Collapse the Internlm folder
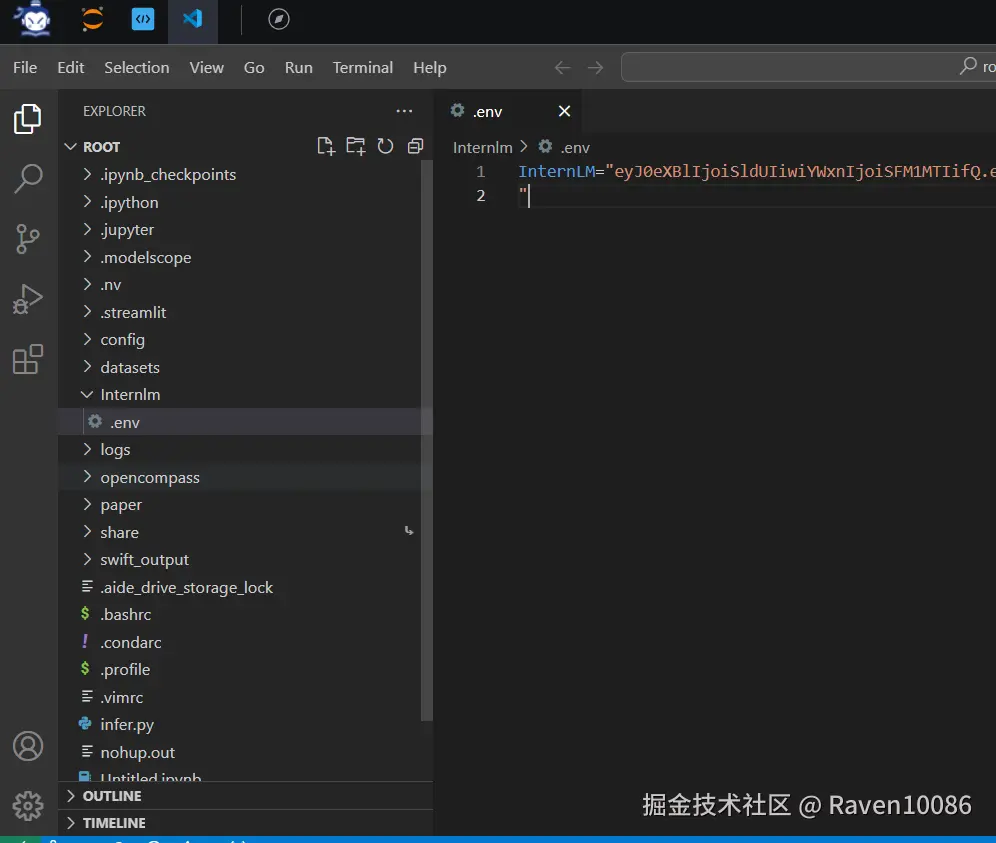Image resolution: width=996 pixels, height=843 pixels. coord(129,395)
